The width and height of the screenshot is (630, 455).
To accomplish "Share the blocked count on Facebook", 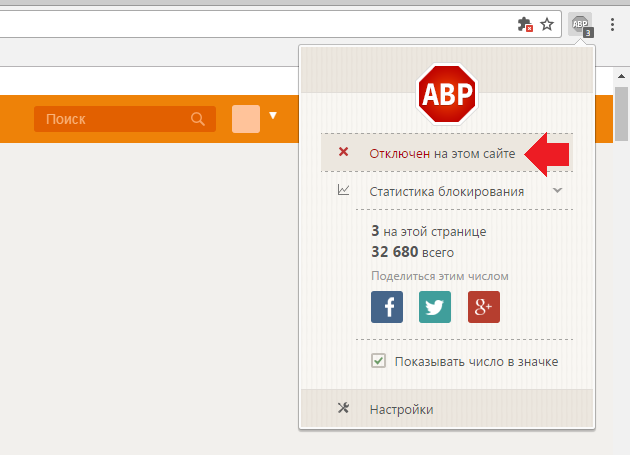I will tap(387, 307).
